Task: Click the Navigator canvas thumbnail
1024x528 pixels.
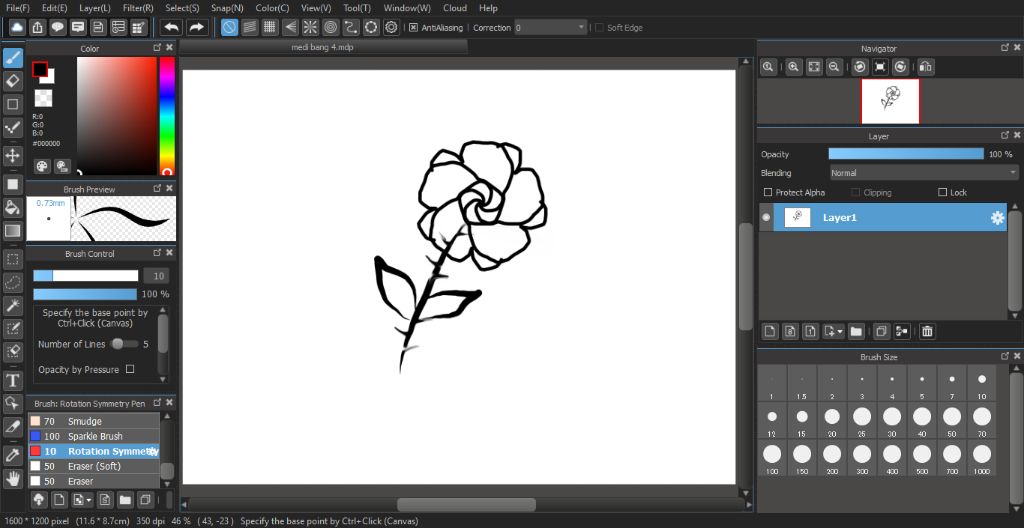Action: [890, 101]
